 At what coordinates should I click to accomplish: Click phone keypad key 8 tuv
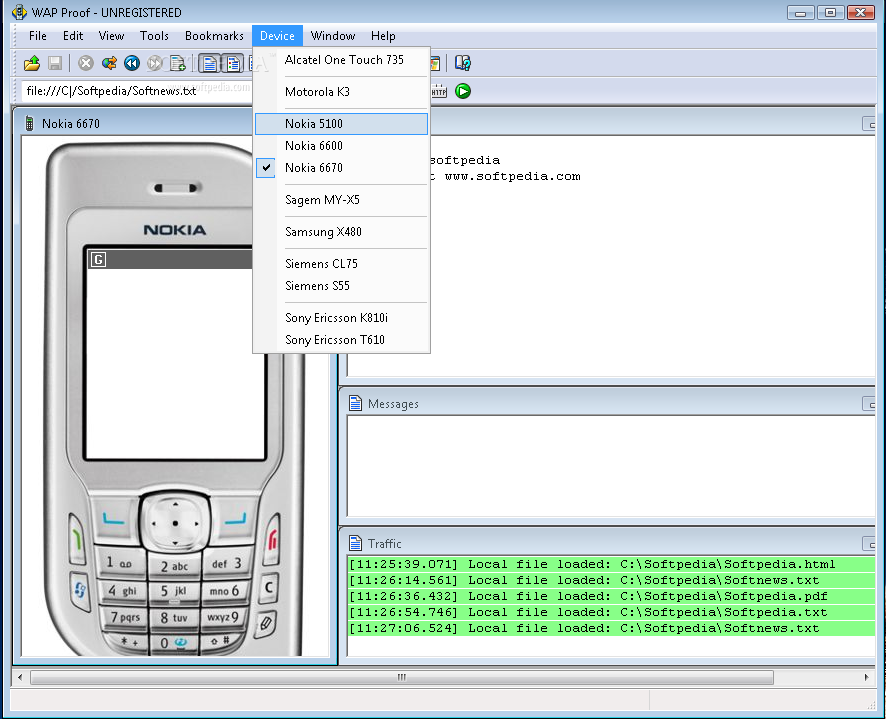pos(174,618)
